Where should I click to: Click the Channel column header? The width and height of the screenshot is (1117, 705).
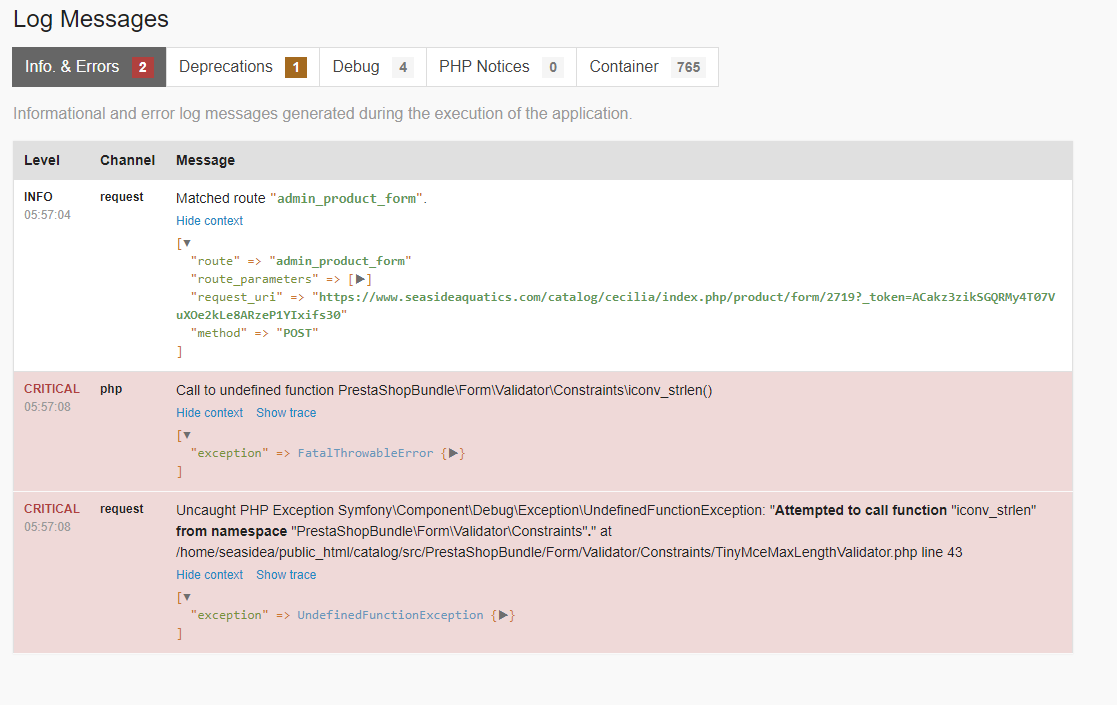coord(128,160)
